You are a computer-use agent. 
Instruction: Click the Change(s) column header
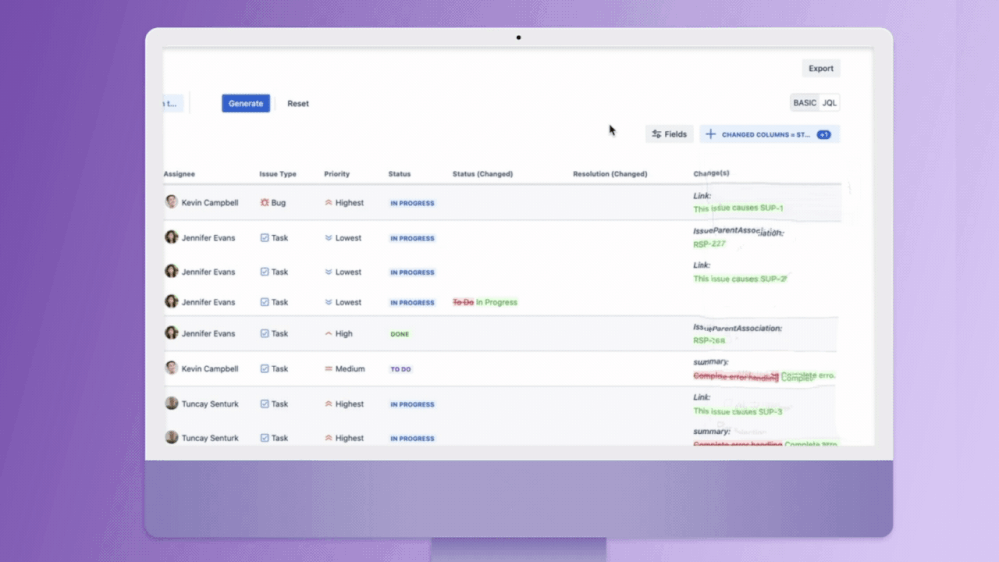pyautogui.click(x=711, y=173)
